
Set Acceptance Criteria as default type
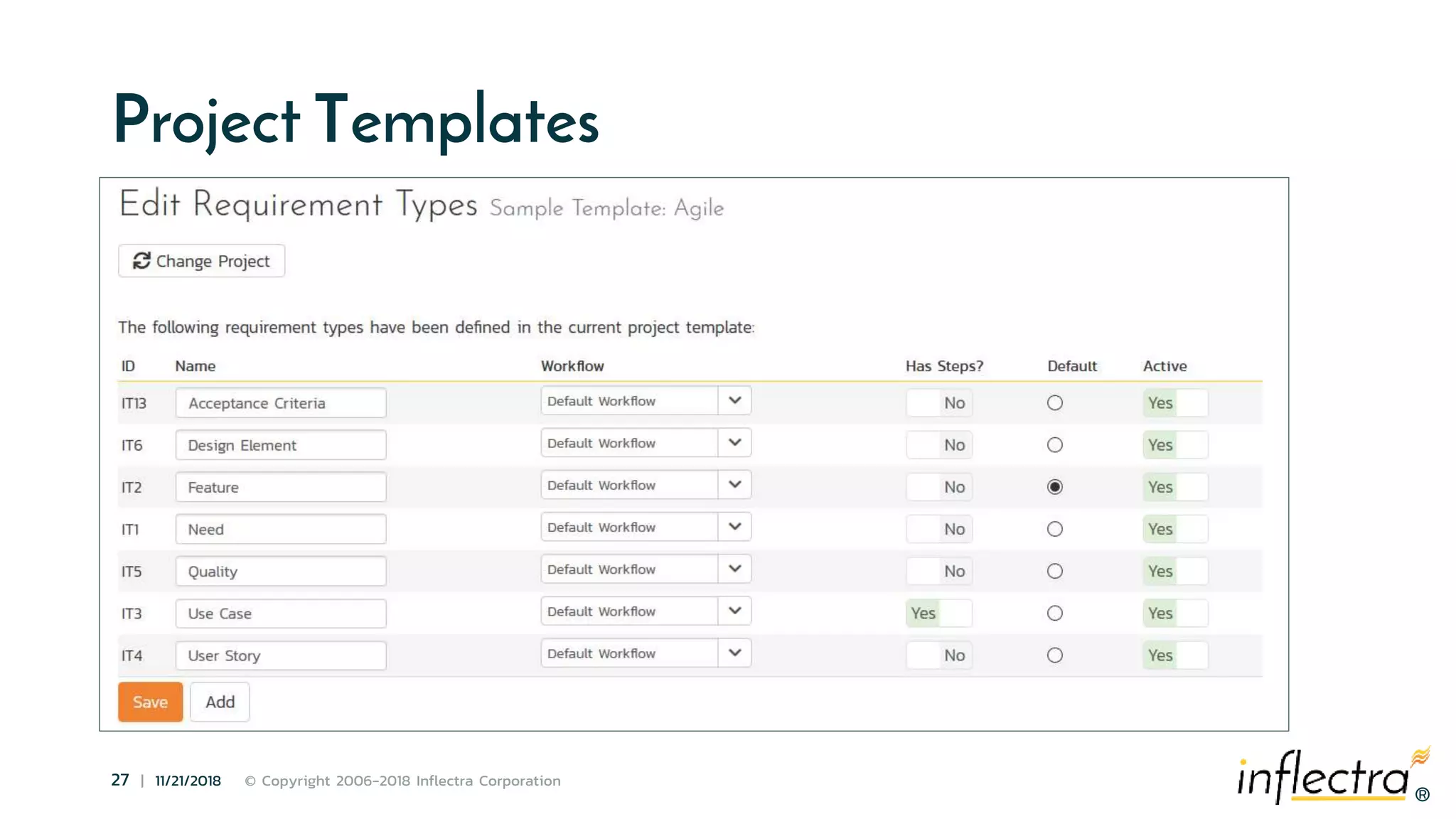pos(1055,403)
